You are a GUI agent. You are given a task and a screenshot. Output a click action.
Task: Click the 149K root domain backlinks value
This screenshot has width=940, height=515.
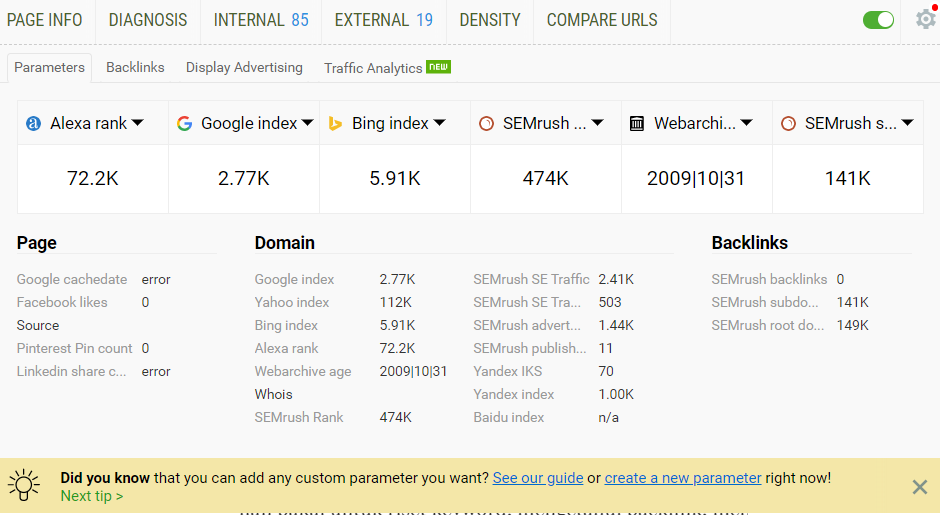pyautogui.click(x=852, y=326)
